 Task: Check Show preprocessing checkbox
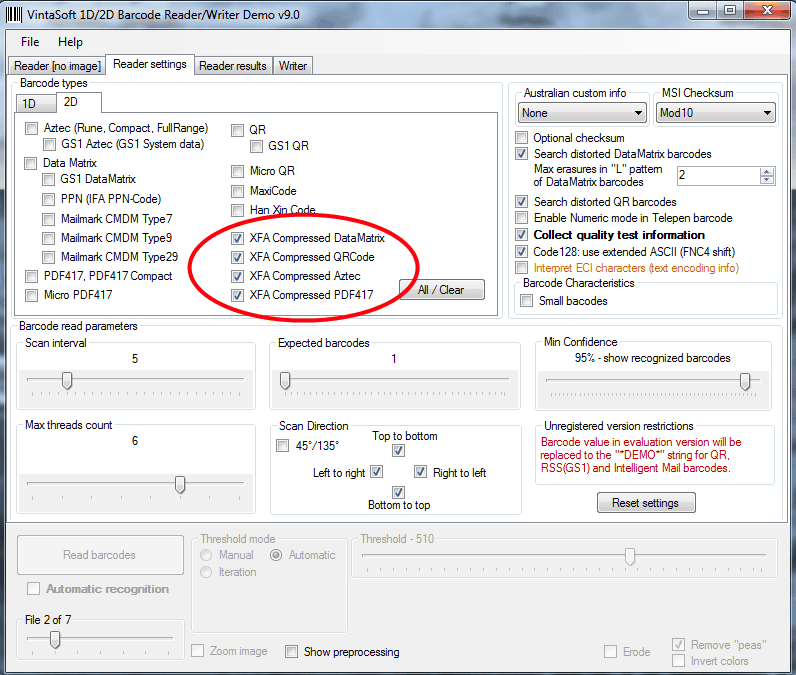291,652
